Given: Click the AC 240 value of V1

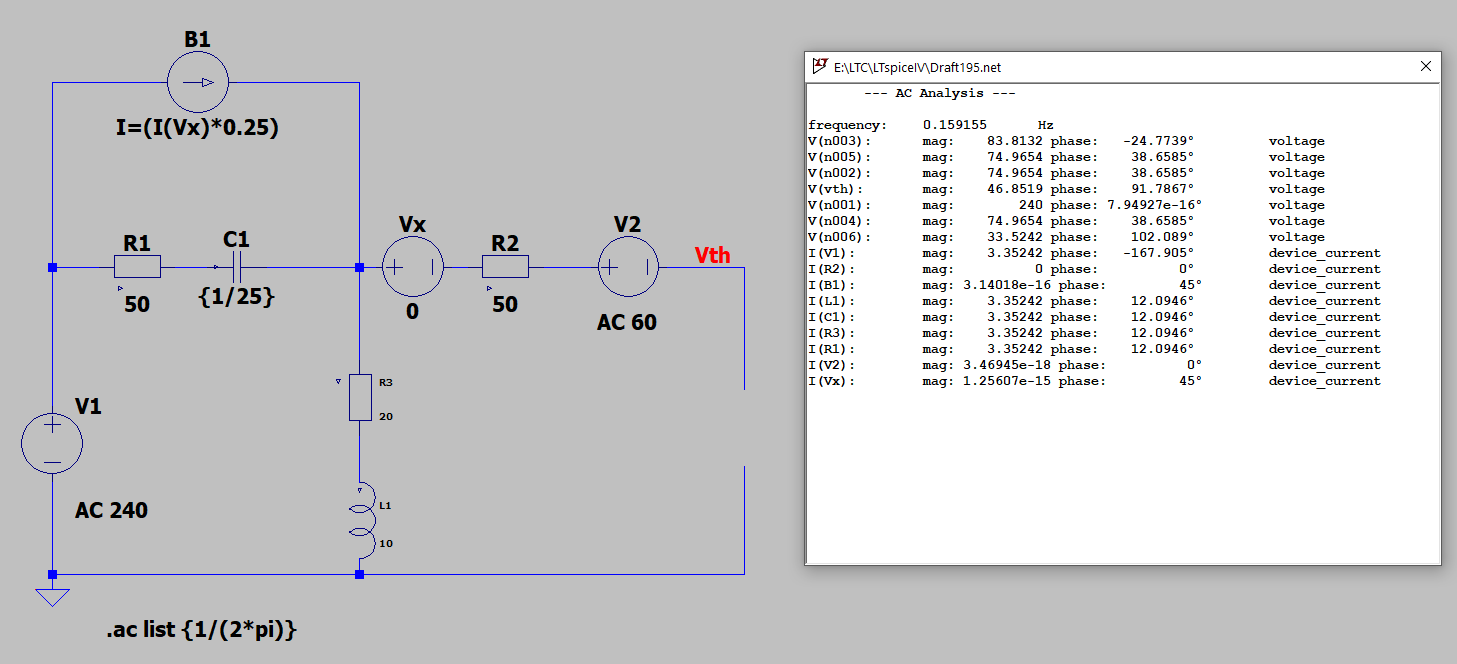Looking at the screenshot, I should tap(111, 510).
